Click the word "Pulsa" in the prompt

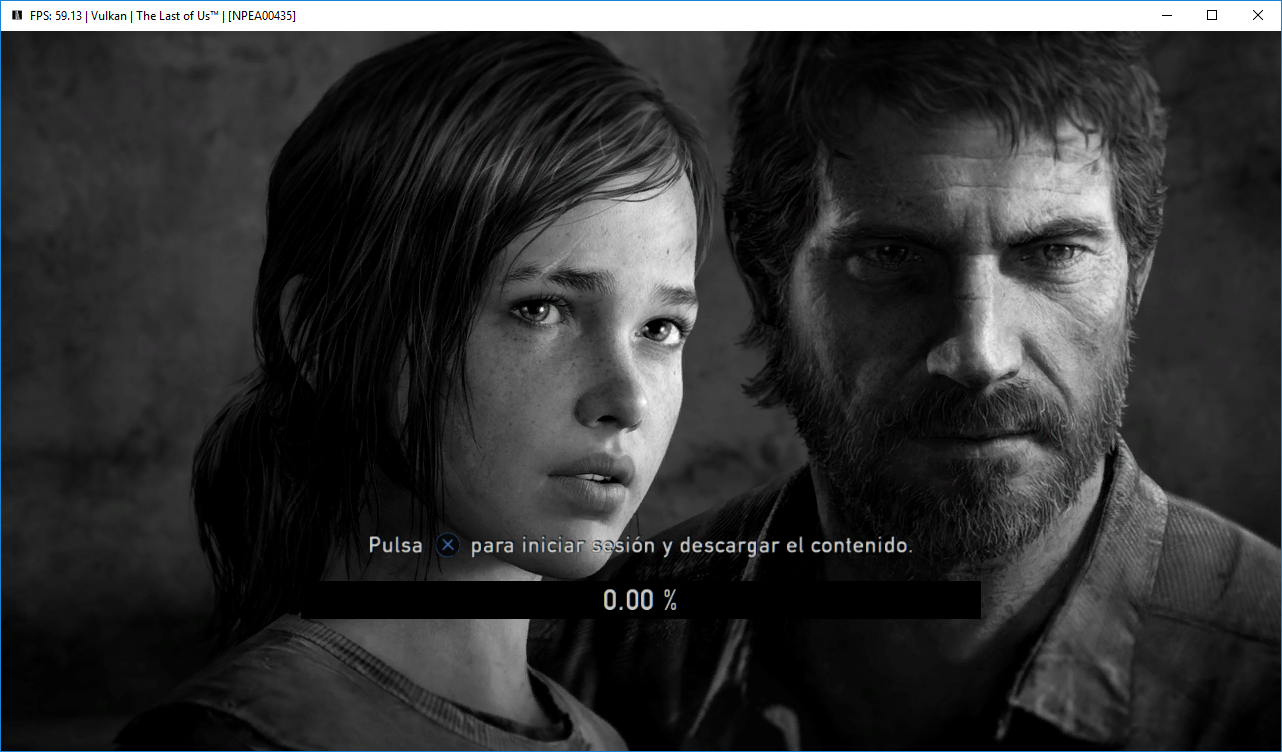pyautogui.click(x=396, y=546)
